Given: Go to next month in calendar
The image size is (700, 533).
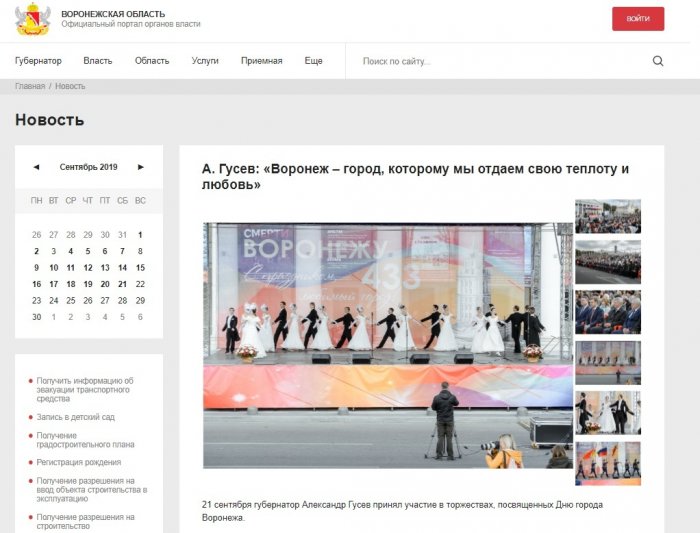Looking at the screenshot, I should coord(141,167).
